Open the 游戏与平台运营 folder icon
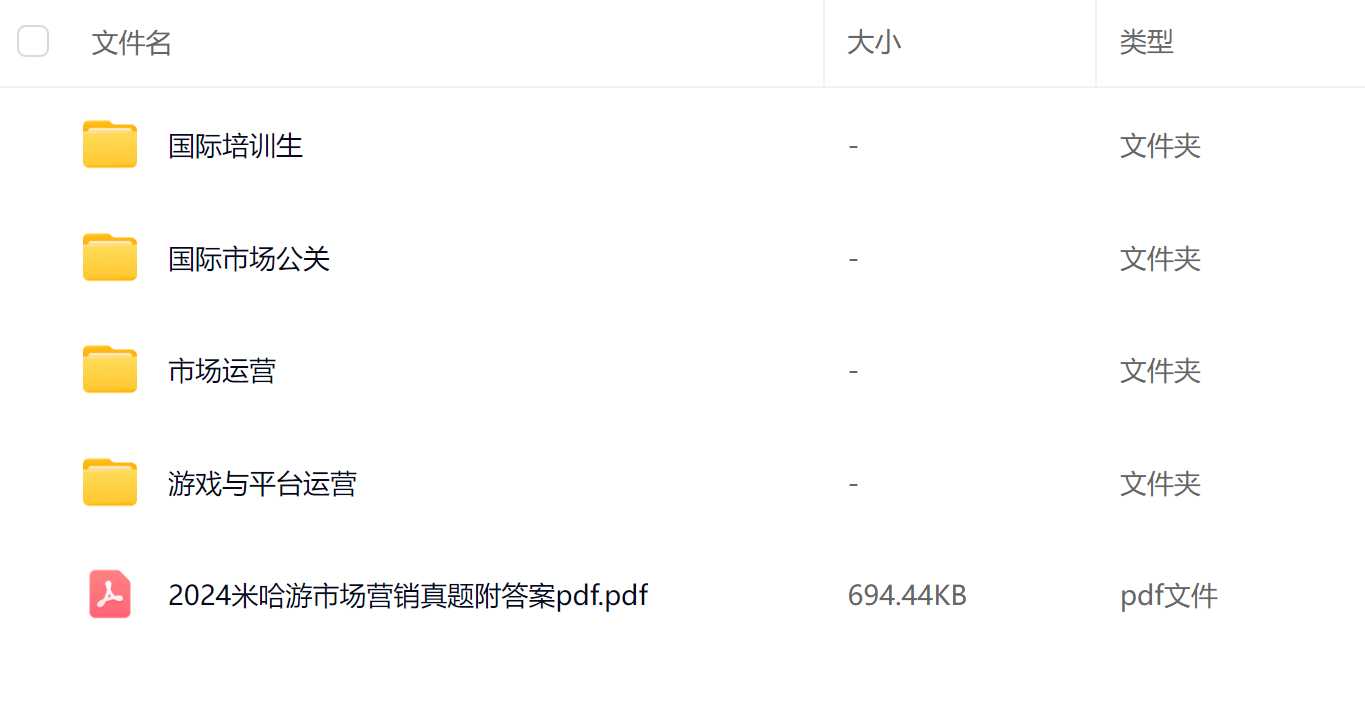This screenshot has height=714, width=1365. 110,483
